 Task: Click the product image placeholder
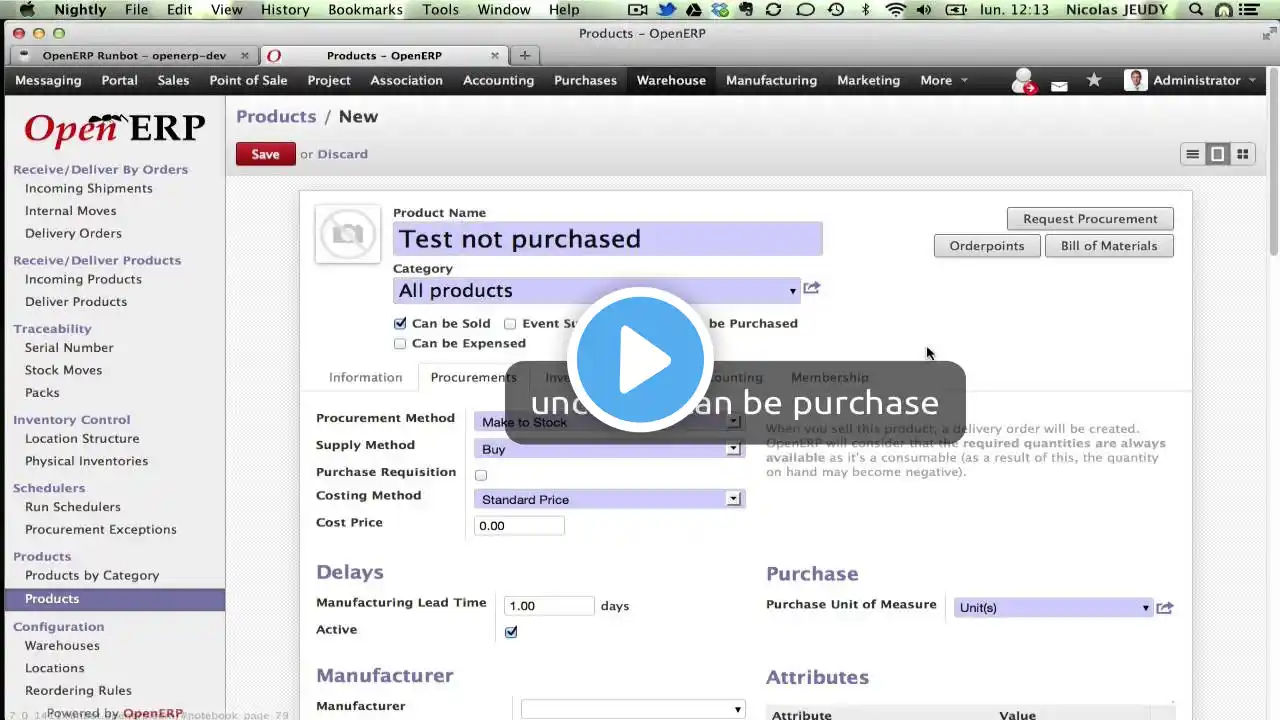click(x=347, y=234)
